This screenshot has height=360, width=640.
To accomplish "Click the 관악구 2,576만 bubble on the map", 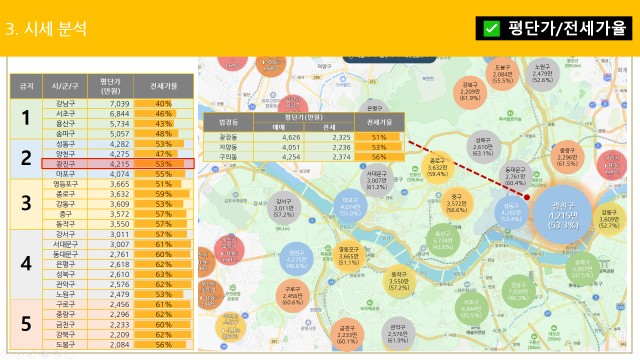I will click(398, 333).
